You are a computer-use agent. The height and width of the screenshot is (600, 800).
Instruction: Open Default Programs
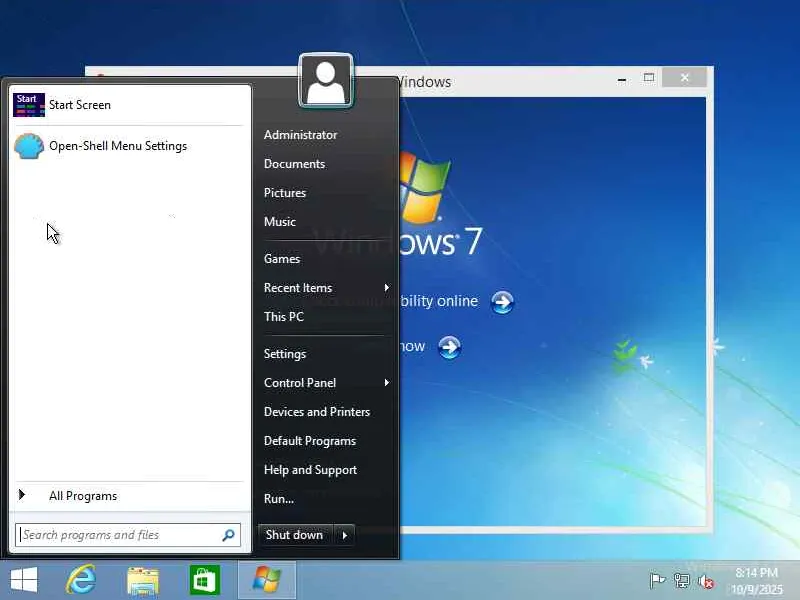[310, 441]
